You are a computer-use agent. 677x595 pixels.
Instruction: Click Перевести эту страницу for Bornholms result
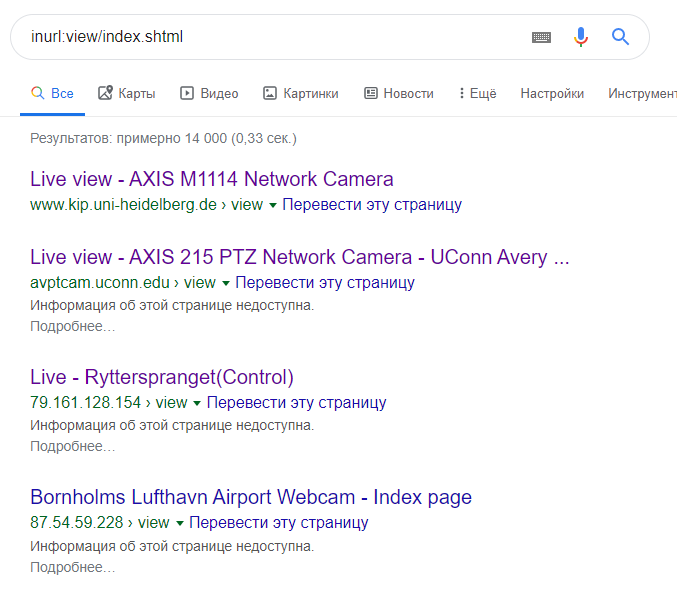pos(278,522)
